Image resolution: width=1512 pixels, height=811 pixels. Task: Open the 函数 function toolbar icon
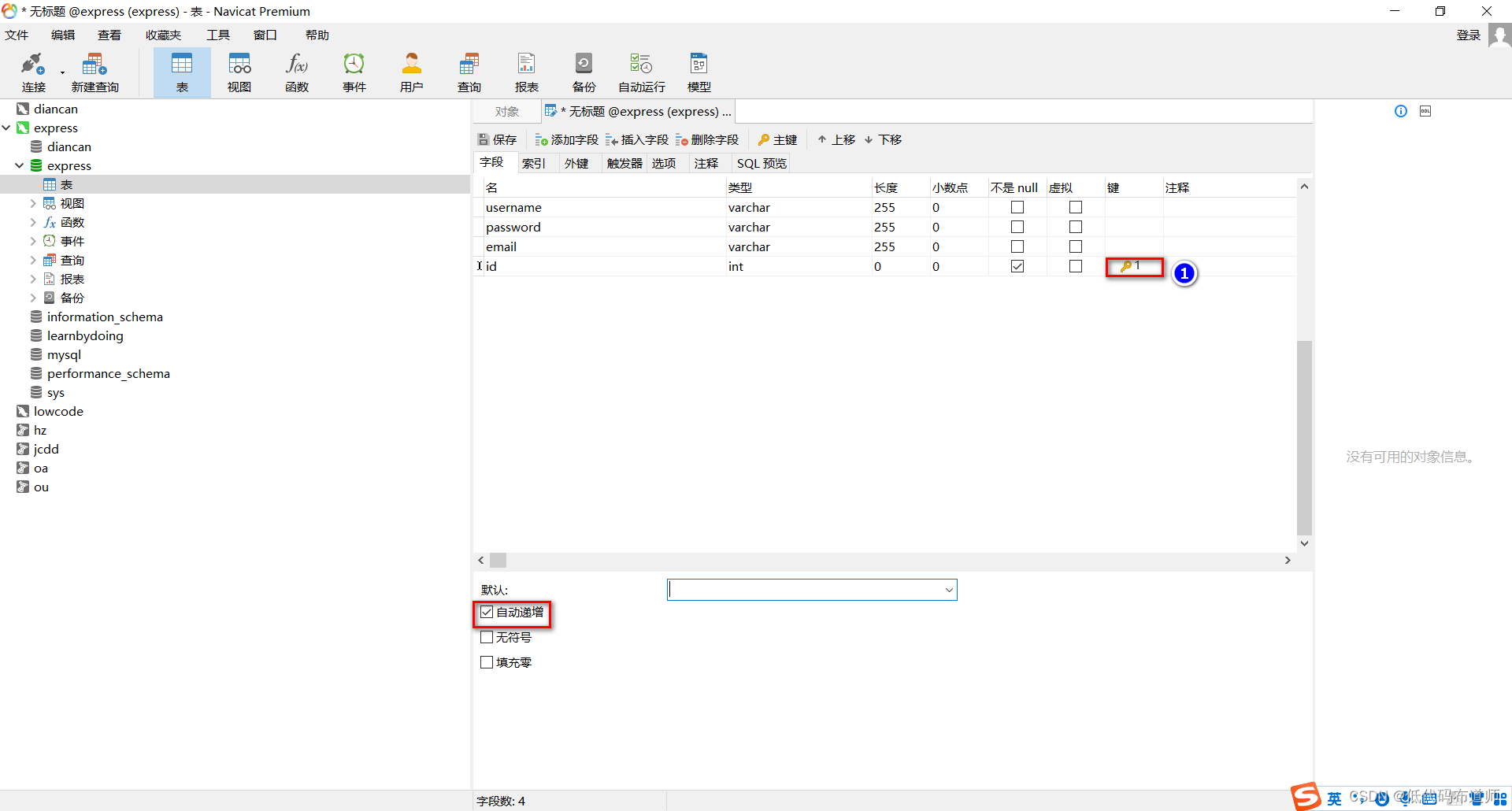(297, 72)
